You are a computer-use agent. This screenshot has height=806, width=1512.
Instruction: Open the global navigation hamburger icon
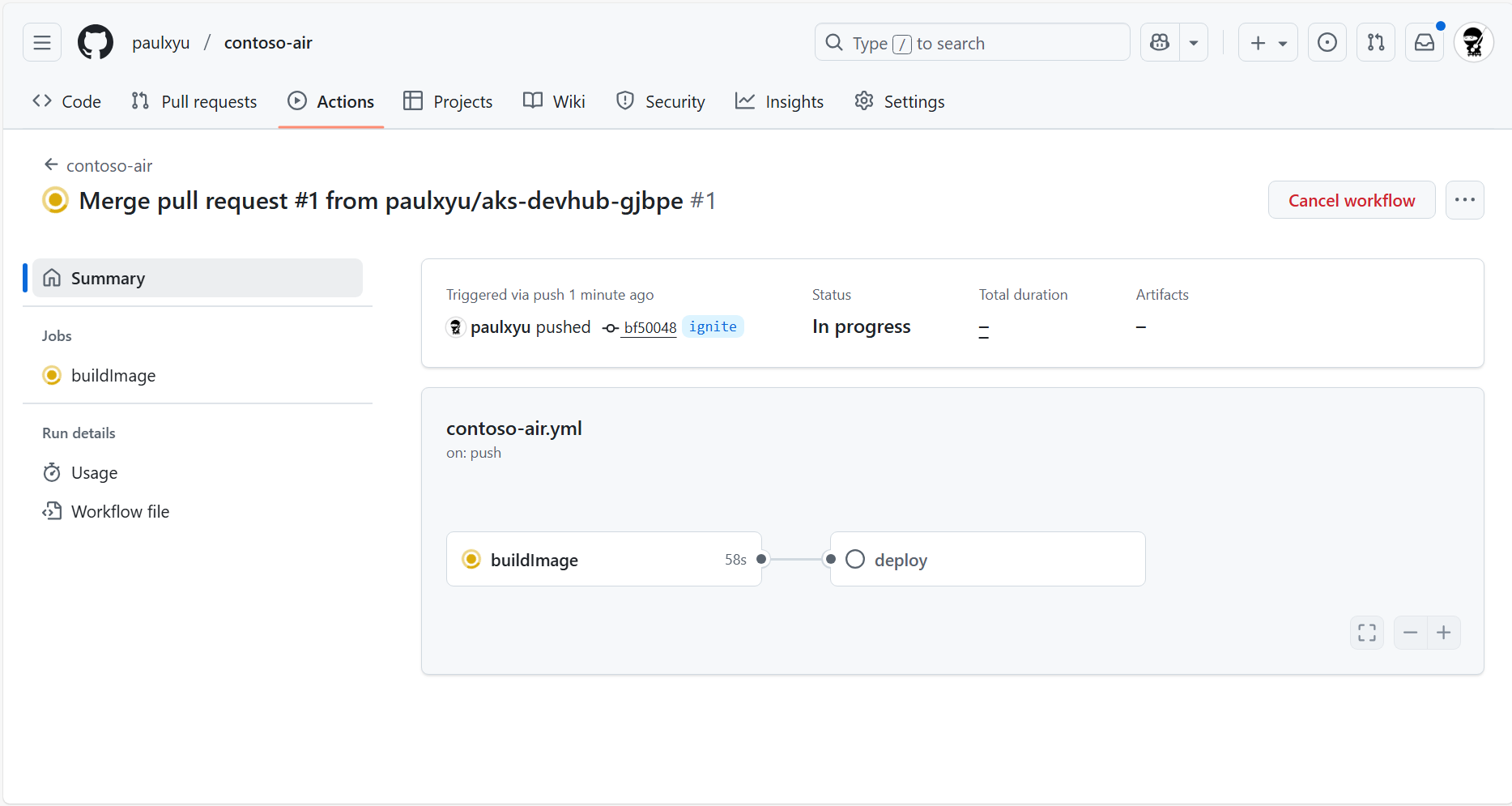tap(41, 42)
